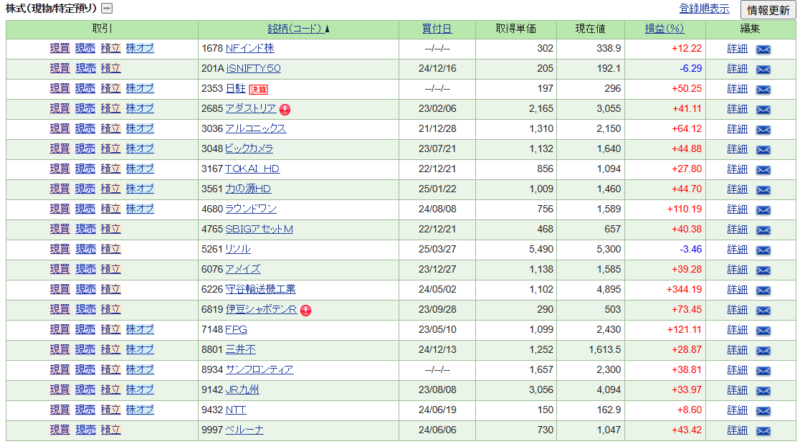The image size is (800, 444).
Task: Click the red alert icon beside 伊豆シャボテンR
Action: [305, 310]
